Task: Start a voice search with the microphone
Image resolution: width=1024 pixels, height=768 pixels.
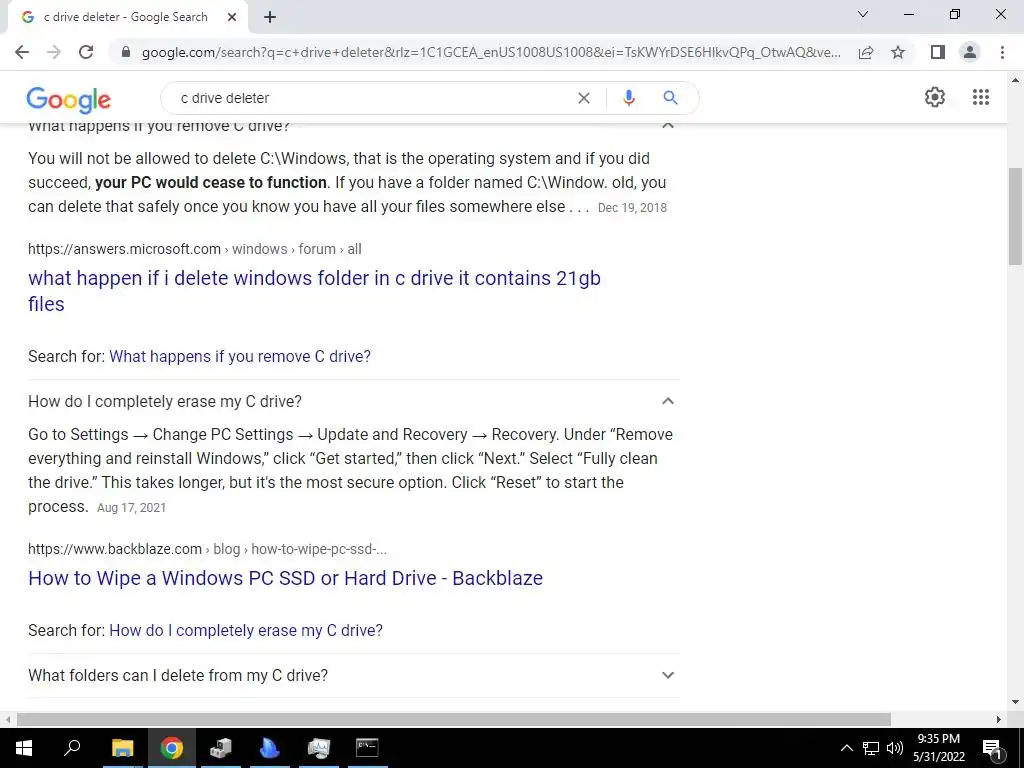Action: 628,98
